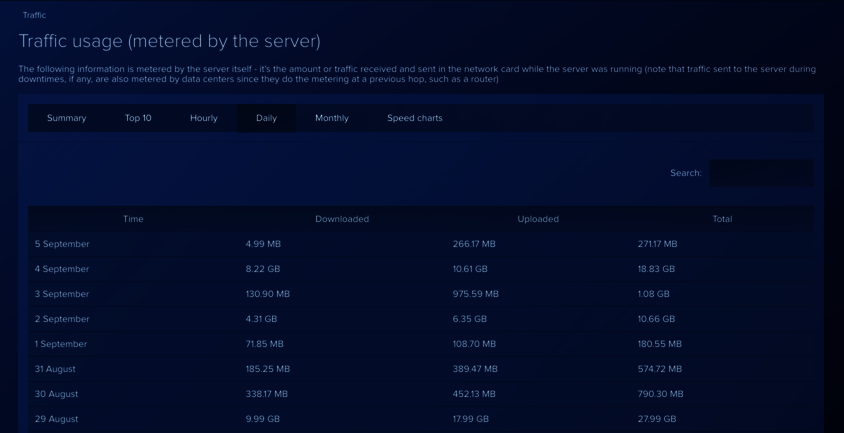Screen dimensions: 844x433
Task: Sort table by Time column header
Action: coord(133,219)
